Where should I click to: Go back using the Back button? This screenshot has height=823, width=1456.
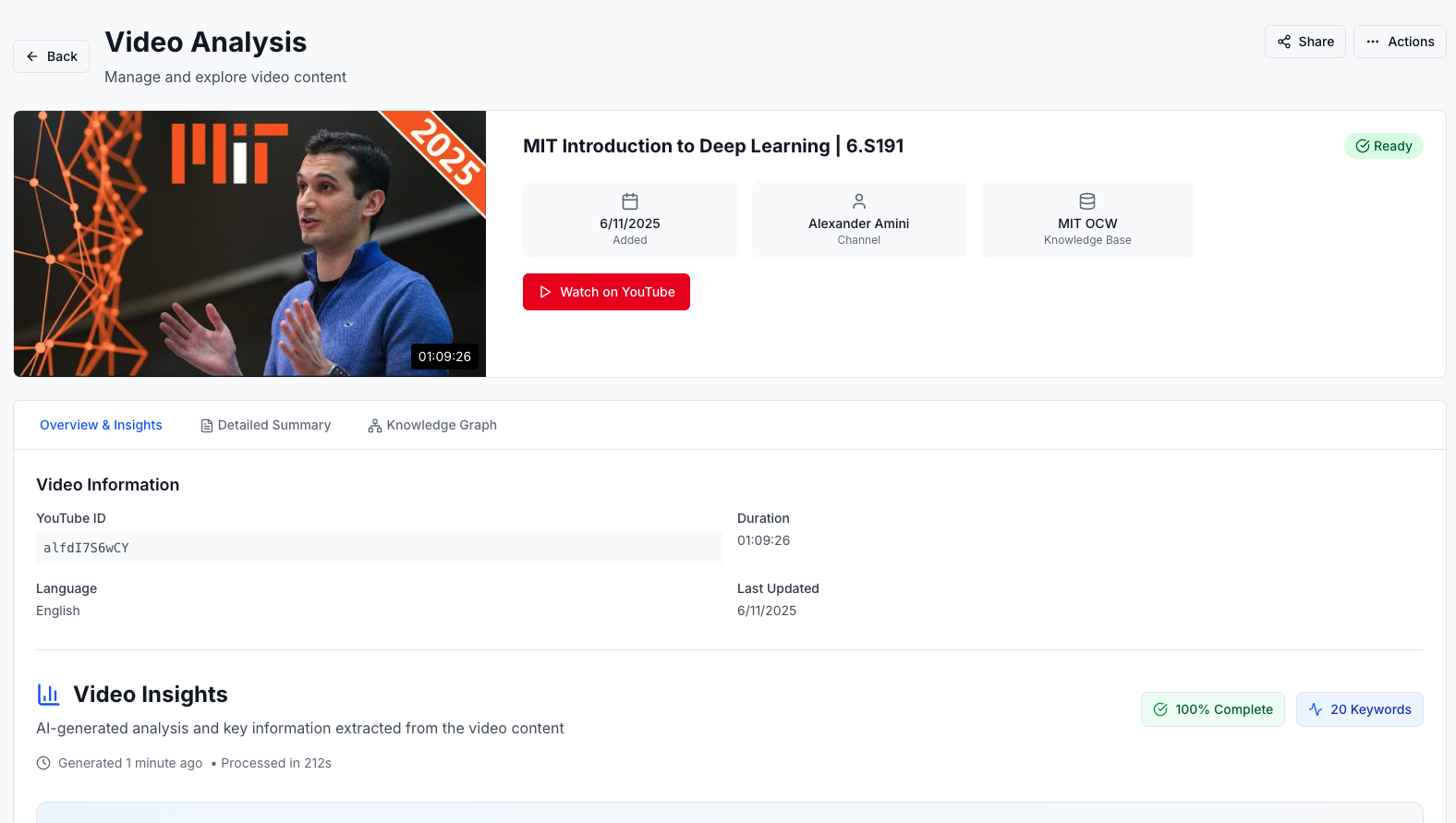tap(52, 56)
